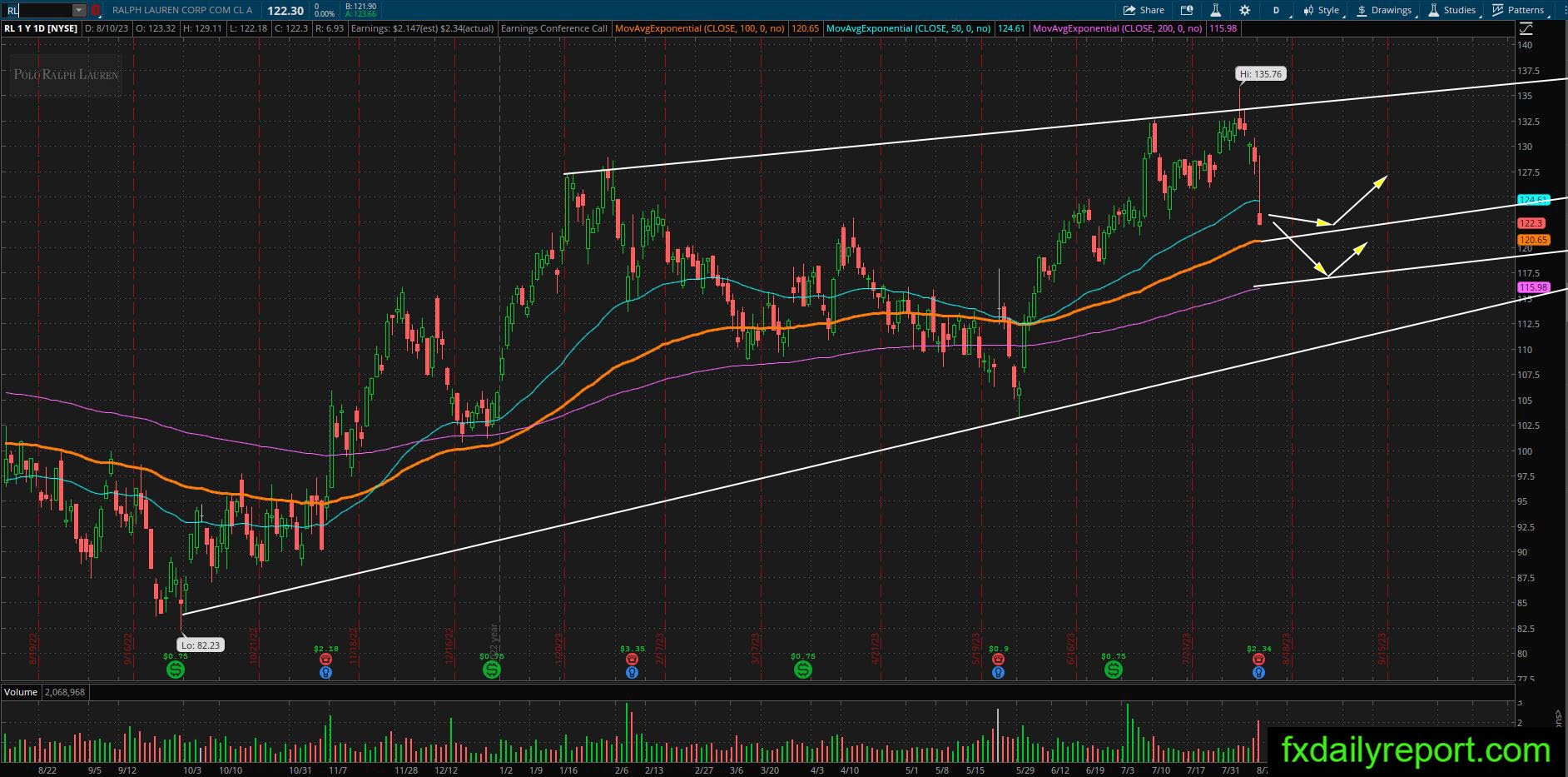1568x777 pixels.
Task: Click the December 2022 $0.75 dividend icon
Action: pyautogui.click(x=491, y=669)
